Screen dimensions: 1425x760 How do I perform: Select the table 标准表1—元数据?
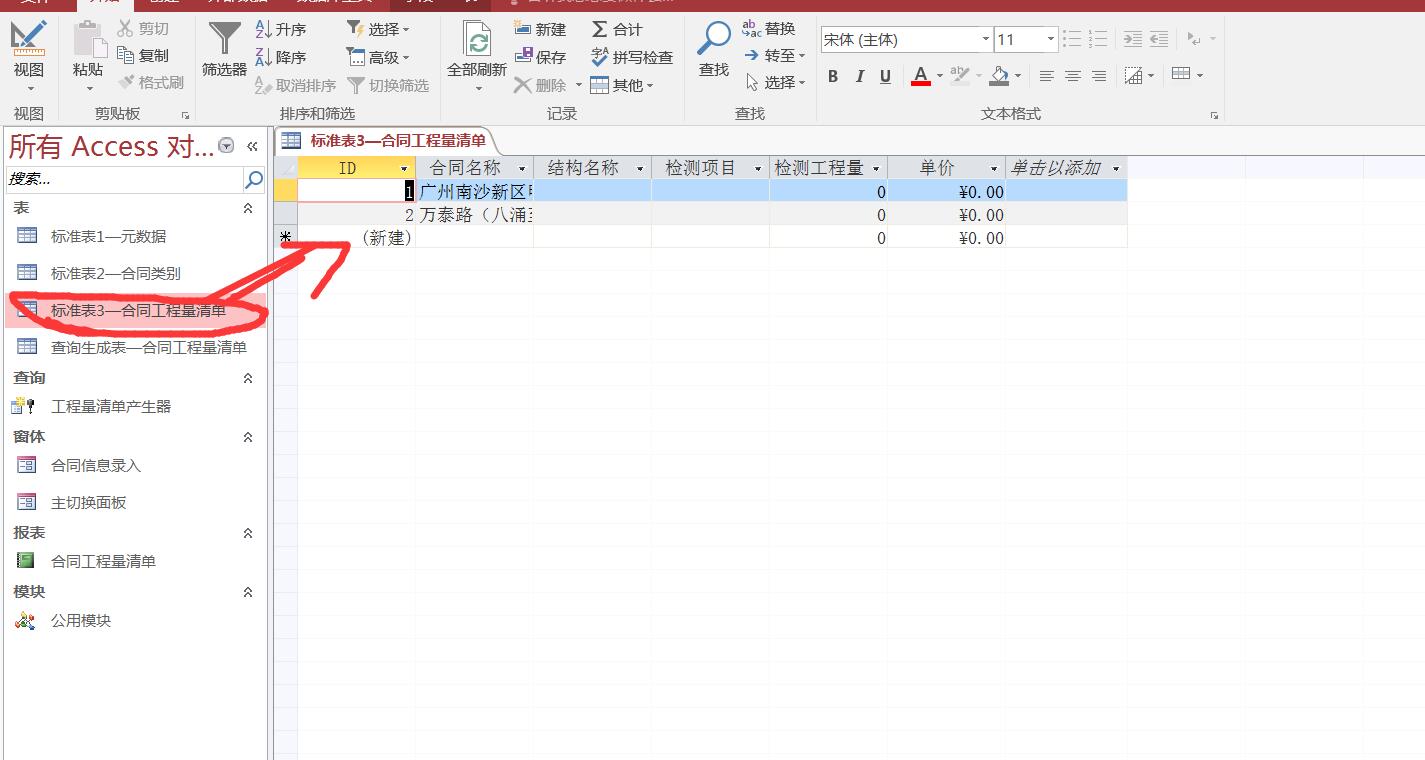135,236
